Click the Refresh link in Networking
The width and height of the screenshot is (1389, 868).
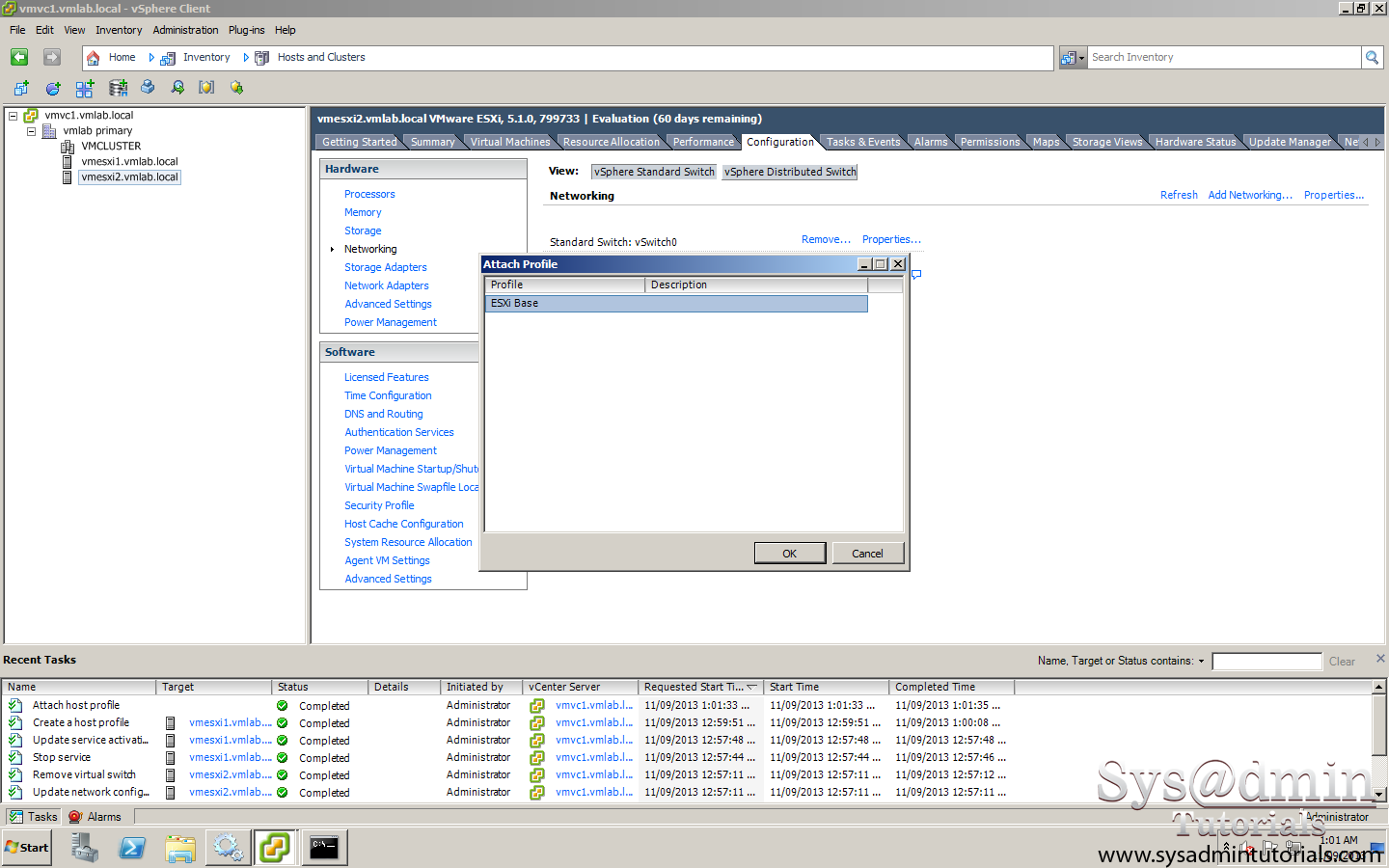pyautogui.click(x=1179, y=195)
